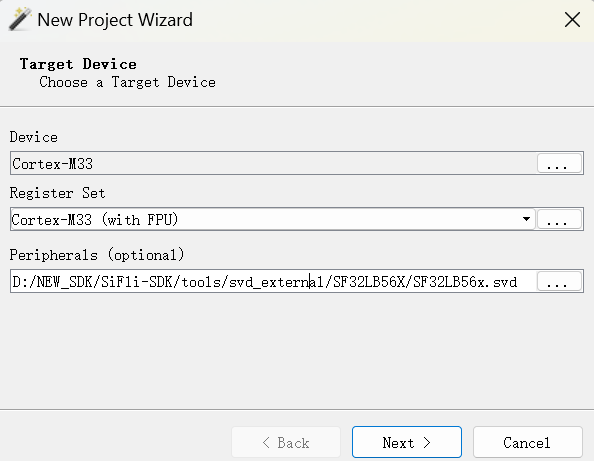Click the "Choose a Target Device" subtitle

coord(128,82)
